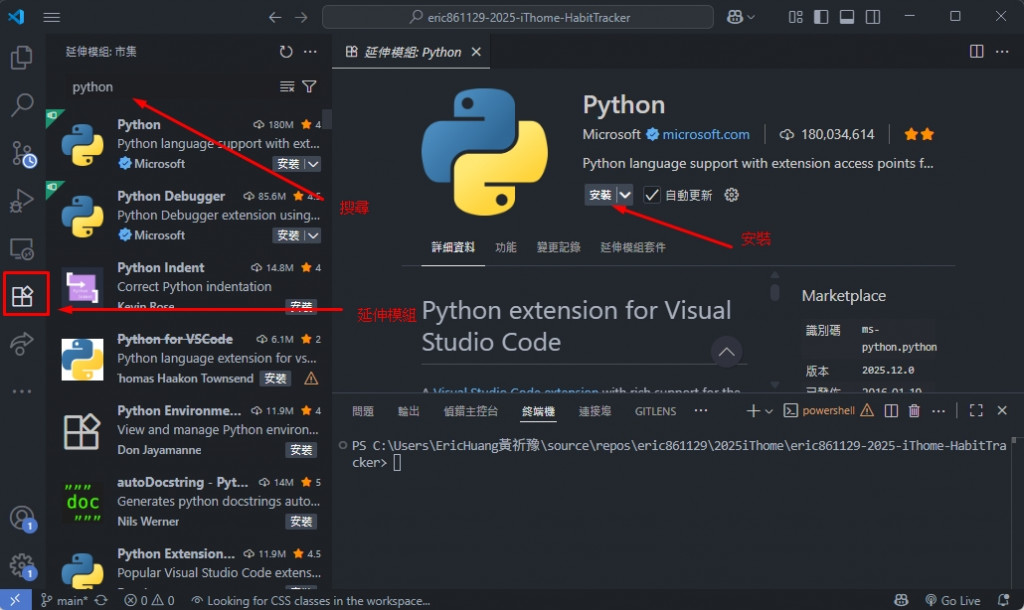
Task: Kill the terminal with trash icon
Action: click(914, 410)
